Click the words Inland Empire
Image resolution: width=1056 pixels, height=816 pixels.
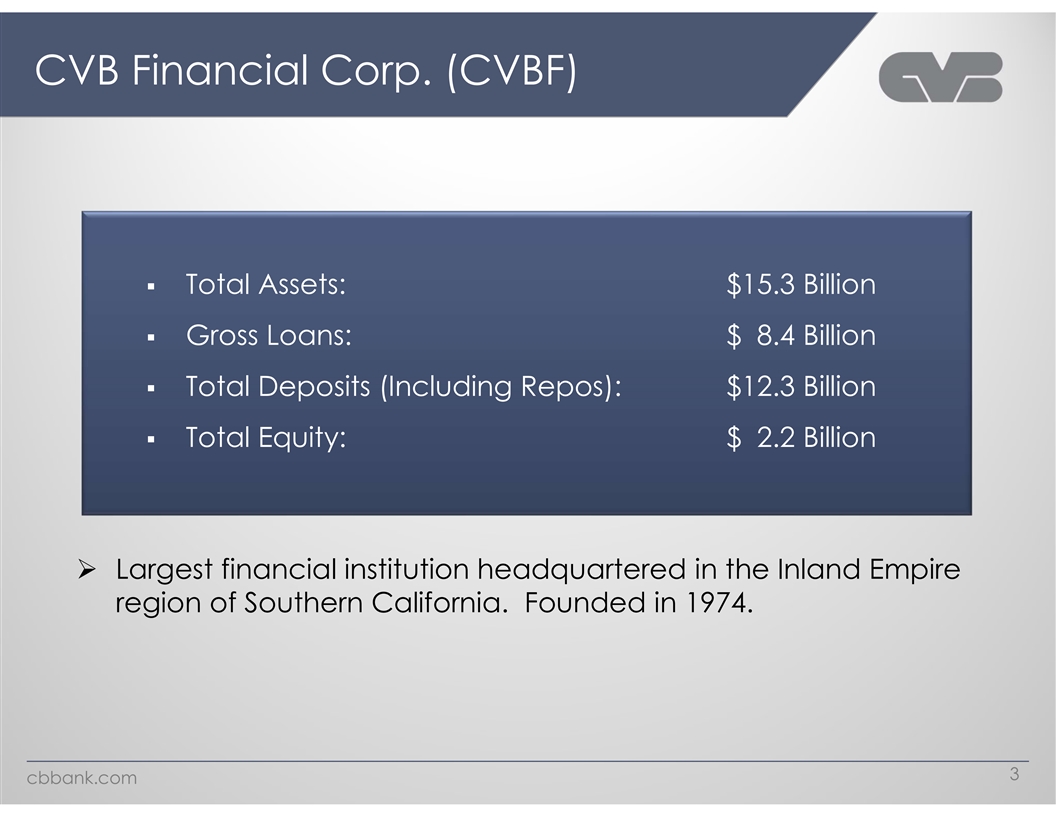click(x=866, y=570)
